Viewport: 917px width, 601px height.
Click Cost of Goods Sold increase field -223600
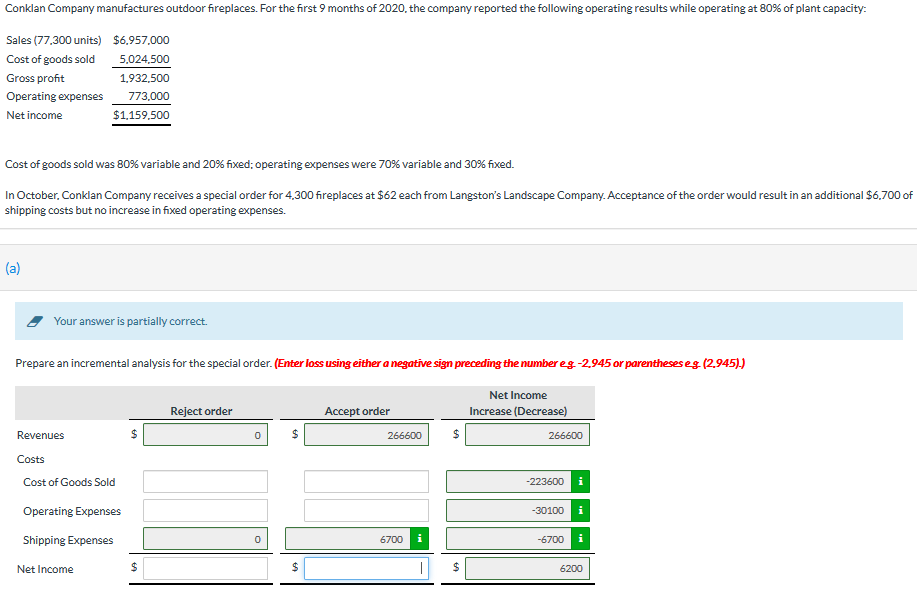[509, 481]
